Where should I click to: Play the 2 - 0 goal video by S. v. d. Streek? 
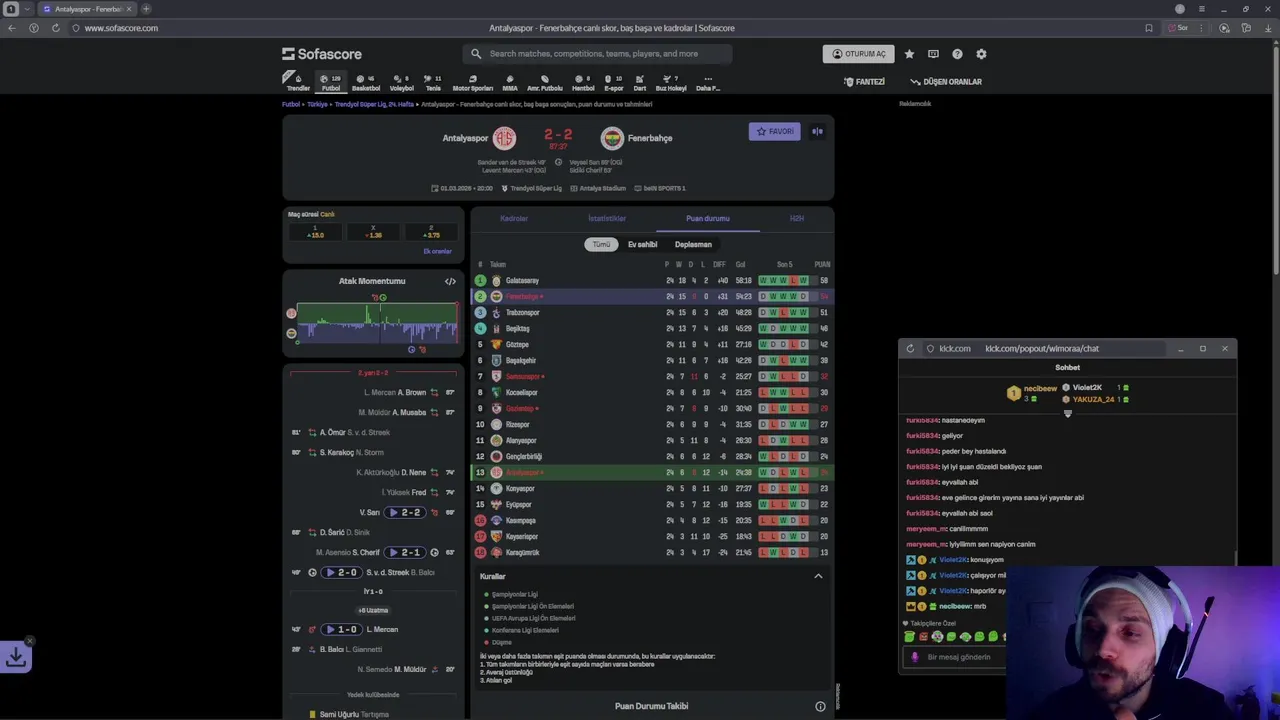341,572
